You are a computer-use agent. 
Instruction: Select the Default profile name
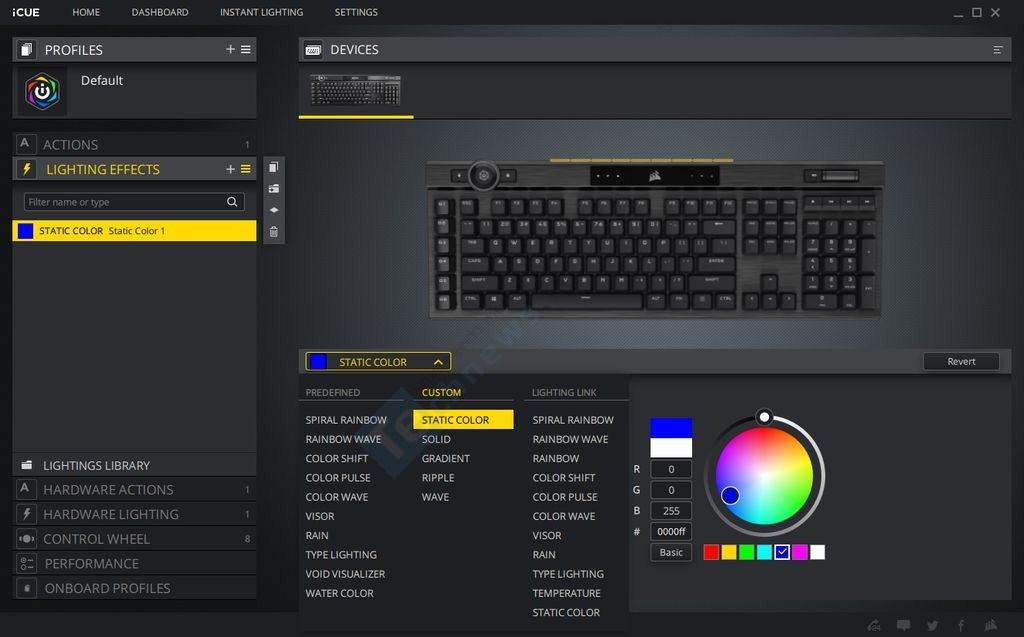pos(102,80)
